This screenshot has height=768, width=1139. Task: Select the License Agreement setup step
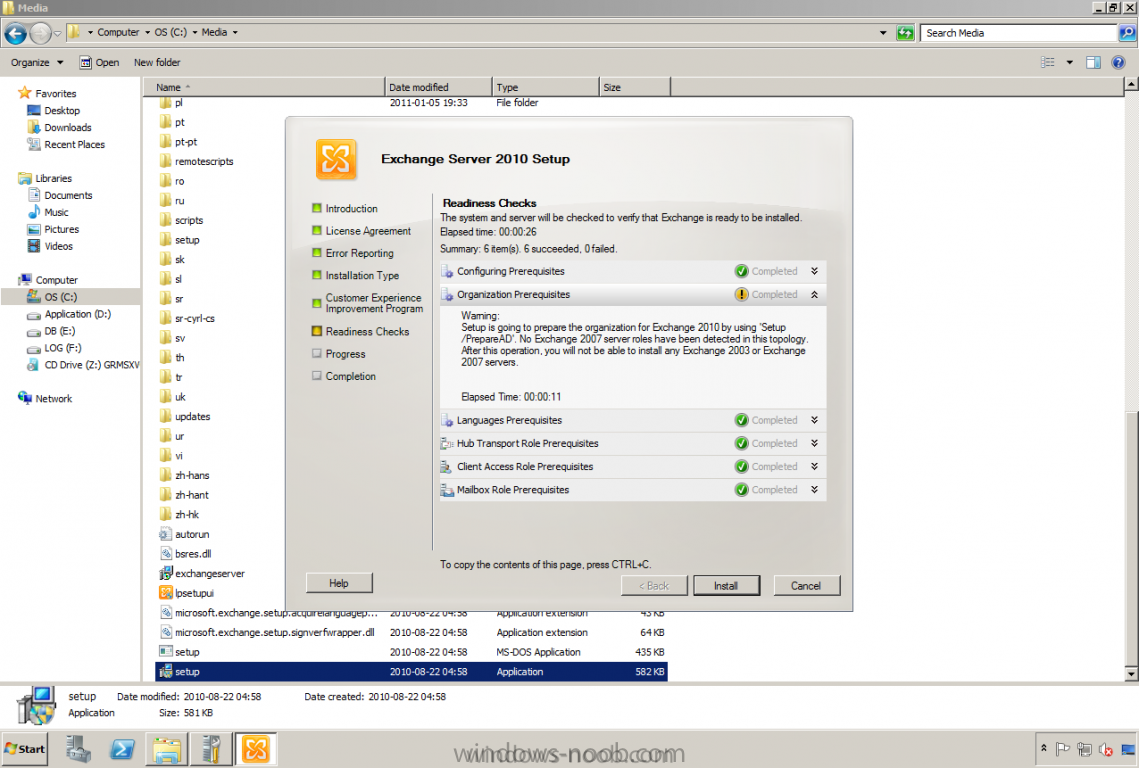(x=361, y=231)
